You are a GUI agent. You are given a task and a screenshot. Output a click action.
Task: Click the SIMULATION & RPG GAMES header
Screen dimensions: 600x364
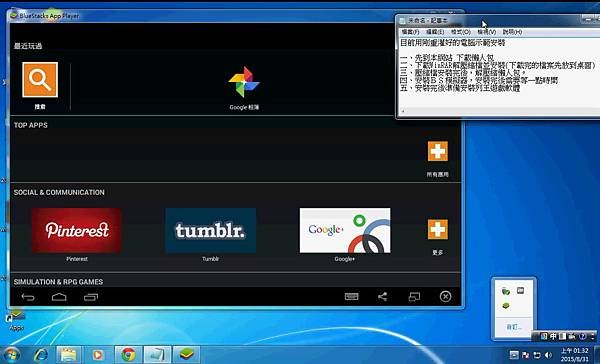pyautogui.click(x=58, y=282)
